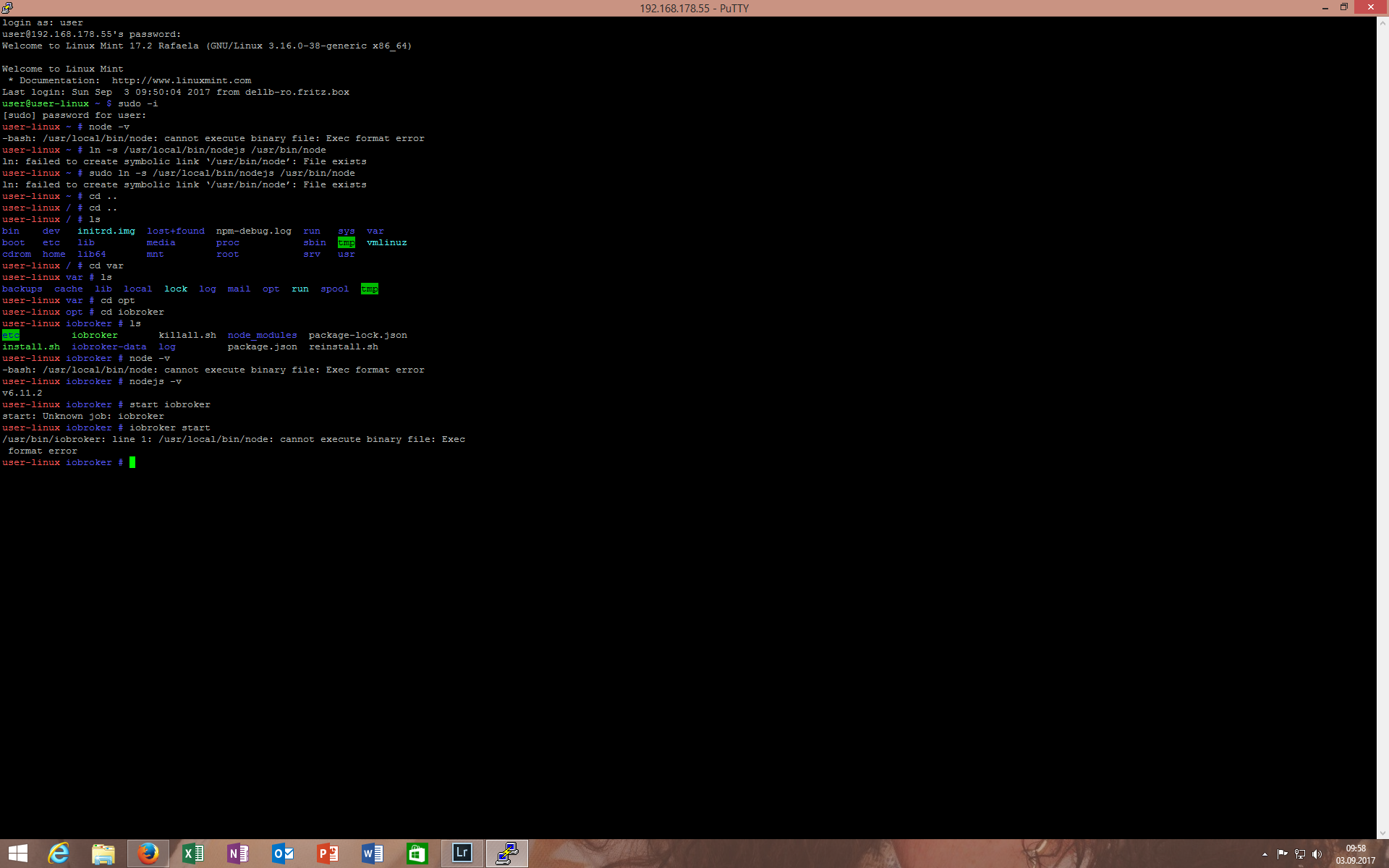Click 'package-lock.json' file name
This screenshot has height=868, width=1389.
coord(358,335)
